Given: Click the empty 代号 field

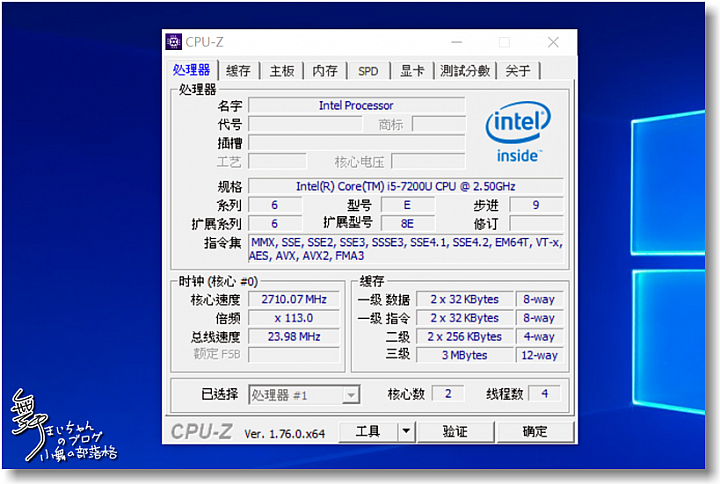Looking at the screenshot, I should click(x=305, y=124).
